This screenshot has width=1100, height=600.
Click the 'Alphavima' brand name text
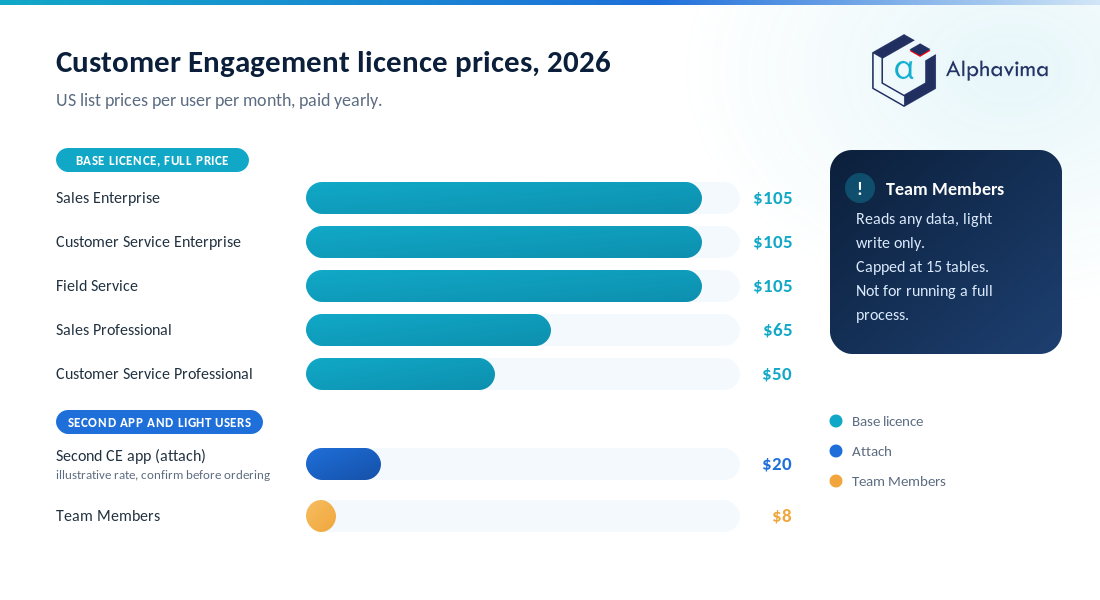tap(997, 69)
